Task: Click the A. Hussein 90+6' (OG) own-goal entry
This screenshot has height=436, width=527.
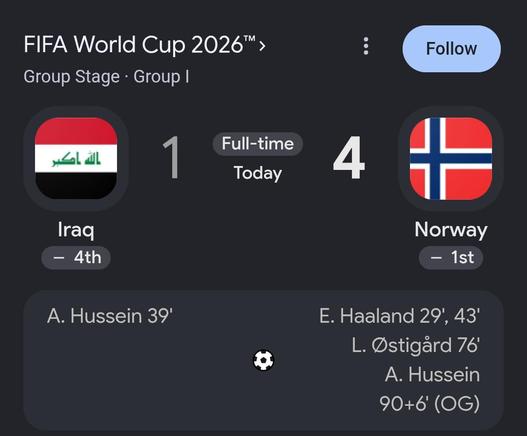Action: tap(430, 389)
